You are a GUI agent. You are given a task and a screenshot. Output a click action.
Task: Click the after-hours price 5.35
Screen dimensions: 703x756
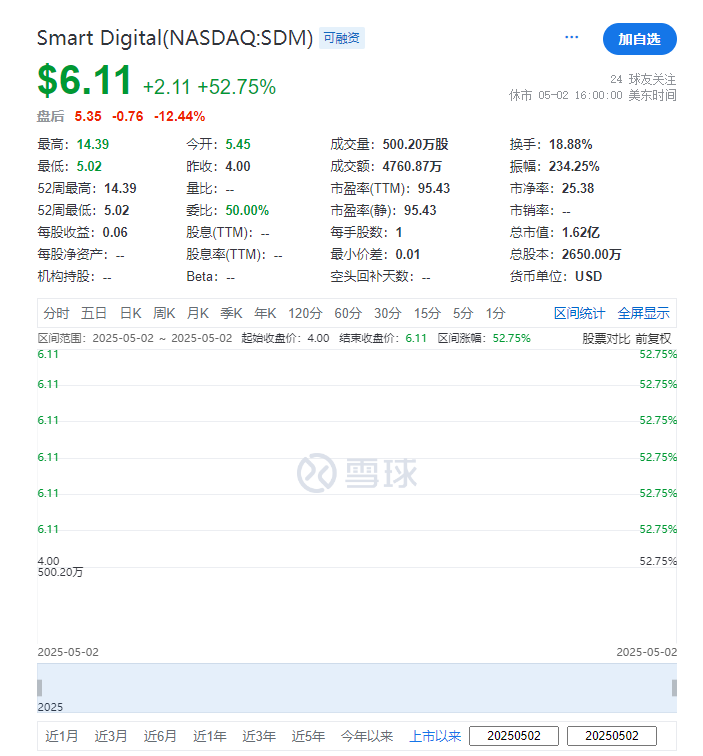click(x=88, y=116)
